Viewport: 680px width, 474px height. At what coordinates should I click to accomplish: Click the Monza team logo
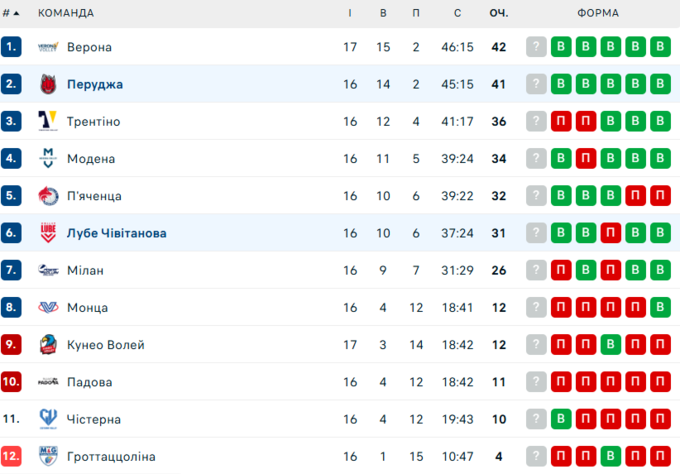[48, 307]
